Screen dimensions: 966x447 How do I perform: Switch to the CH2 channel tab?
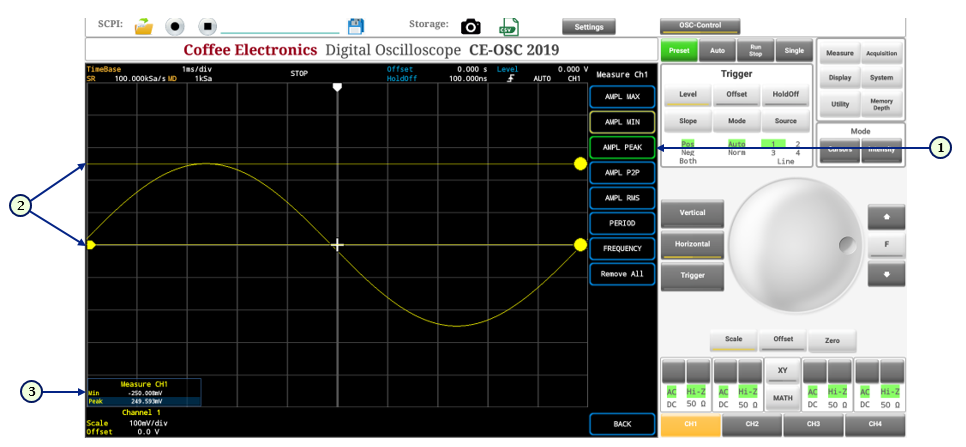752,425
